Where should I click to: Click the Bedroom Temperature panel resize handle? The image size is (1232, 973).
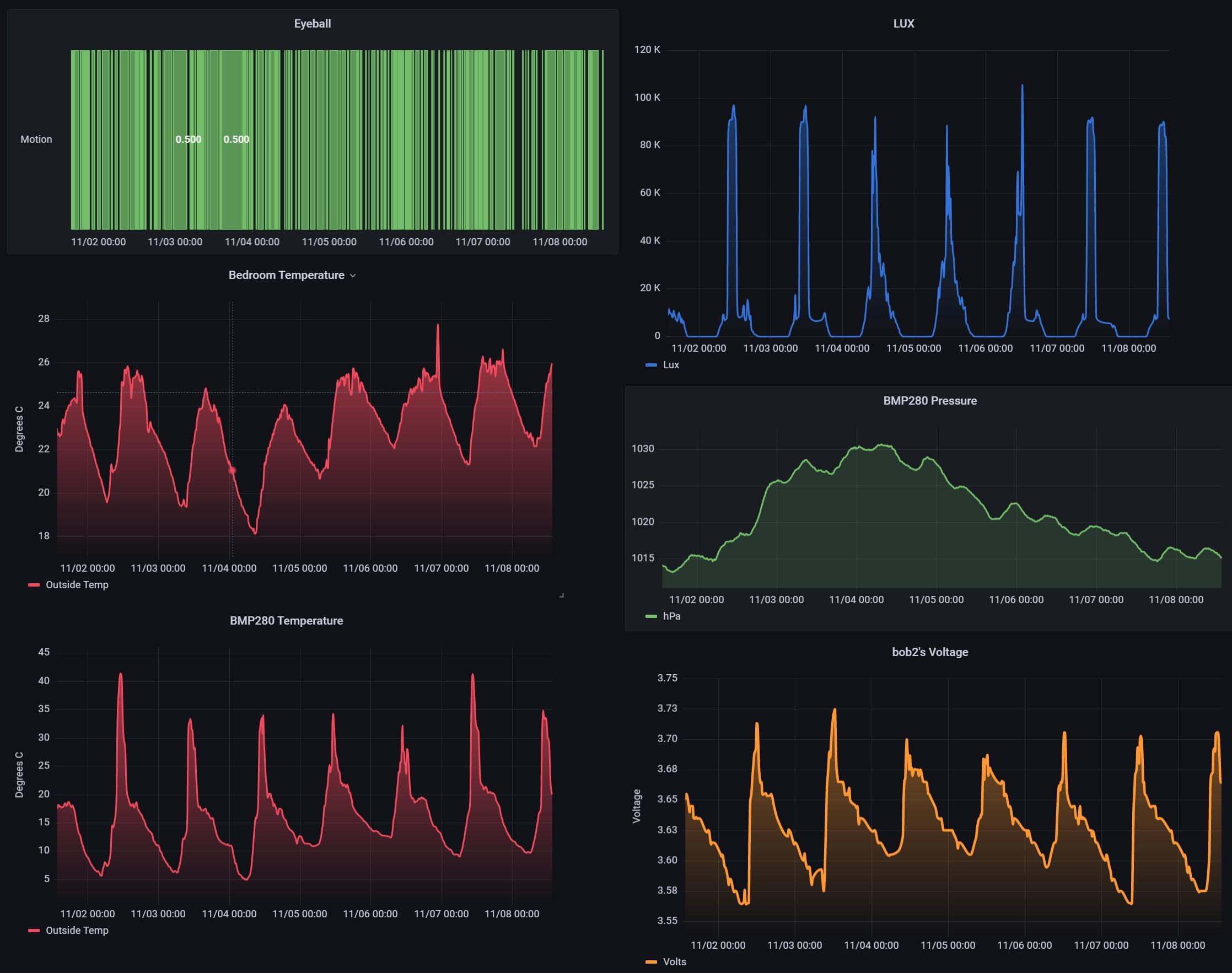tap(562, 595)
